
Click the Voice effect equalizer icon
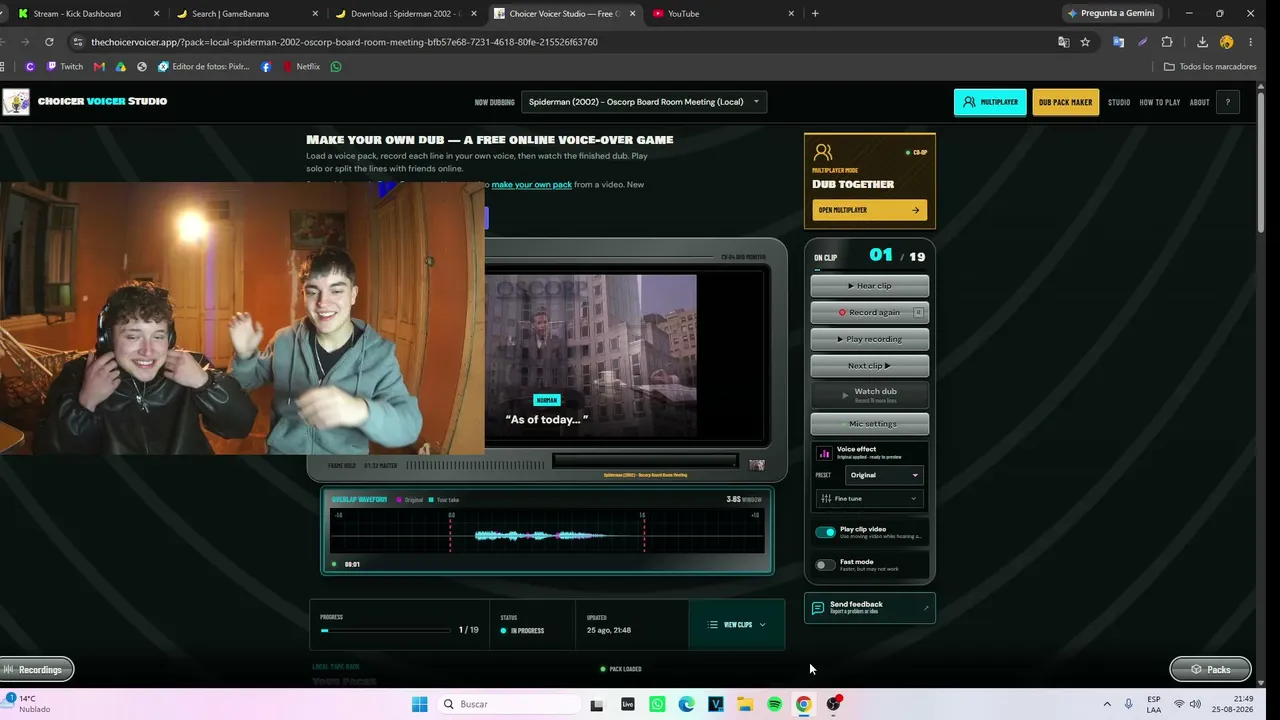825,453
